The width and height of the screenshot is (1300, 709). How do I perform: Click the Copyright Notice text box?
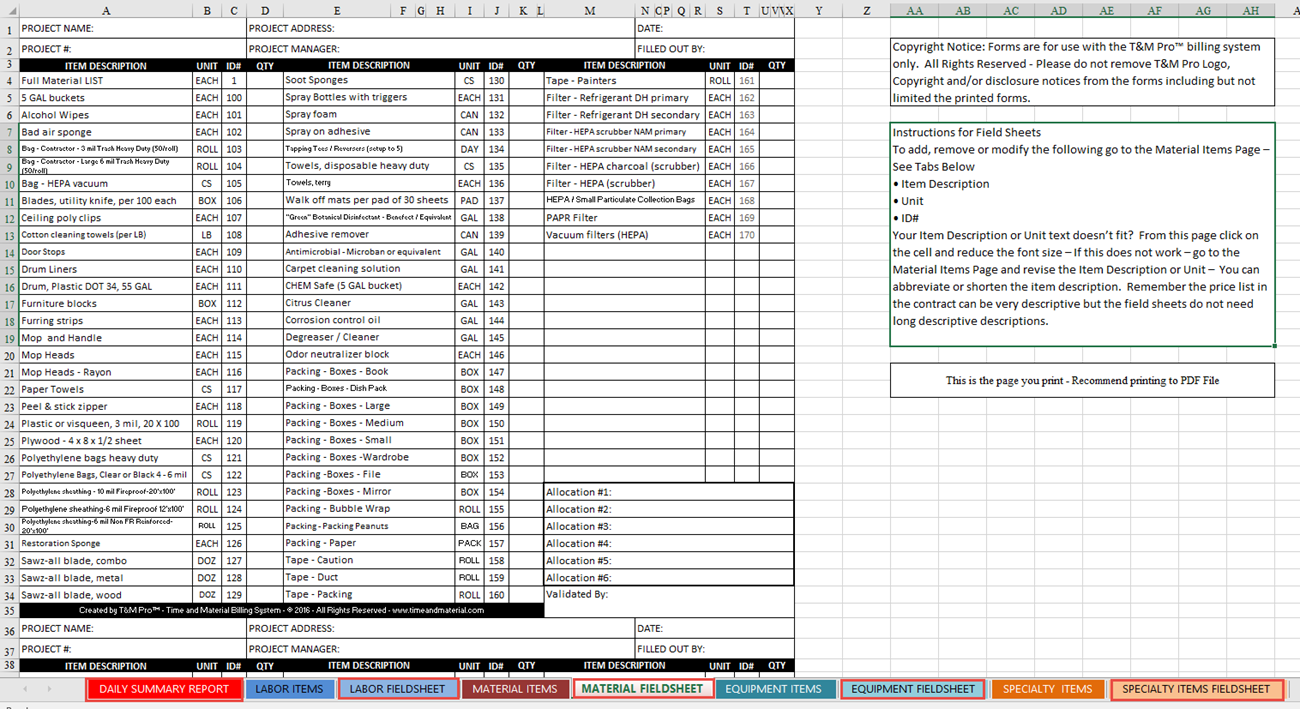pyautogui.click(x=1082, y=72)
